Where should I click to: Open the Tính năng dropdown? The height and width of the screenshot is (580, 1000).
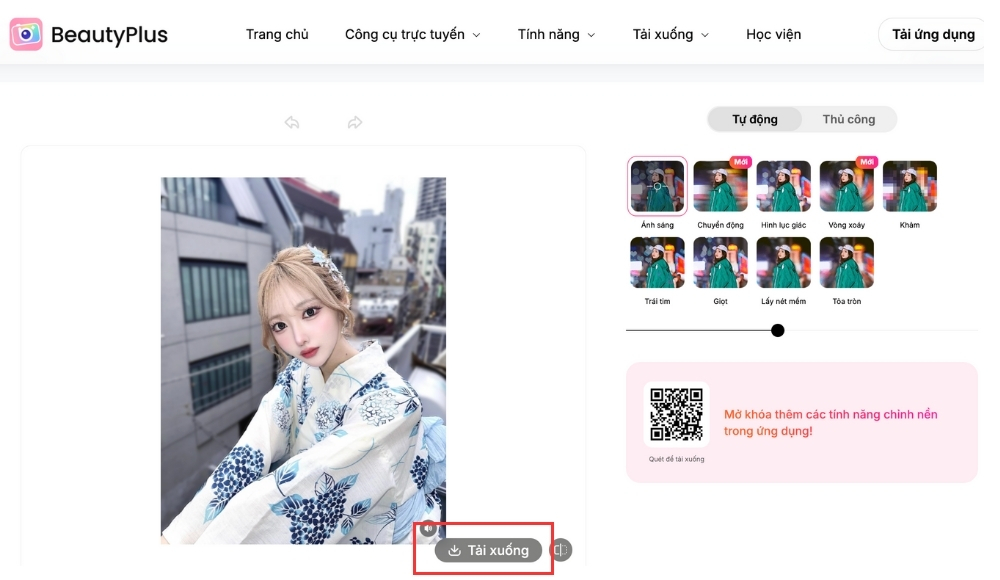(556, 35)
